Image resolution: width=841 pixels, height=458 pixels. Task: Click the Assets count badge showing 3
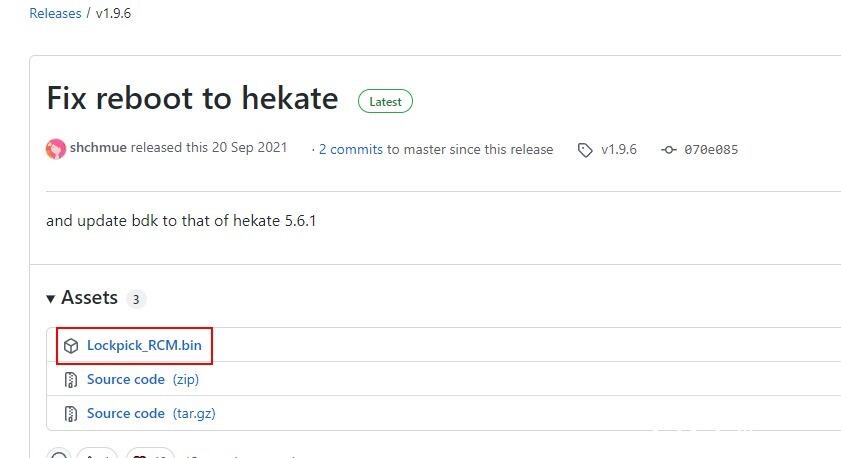[136, 299]
